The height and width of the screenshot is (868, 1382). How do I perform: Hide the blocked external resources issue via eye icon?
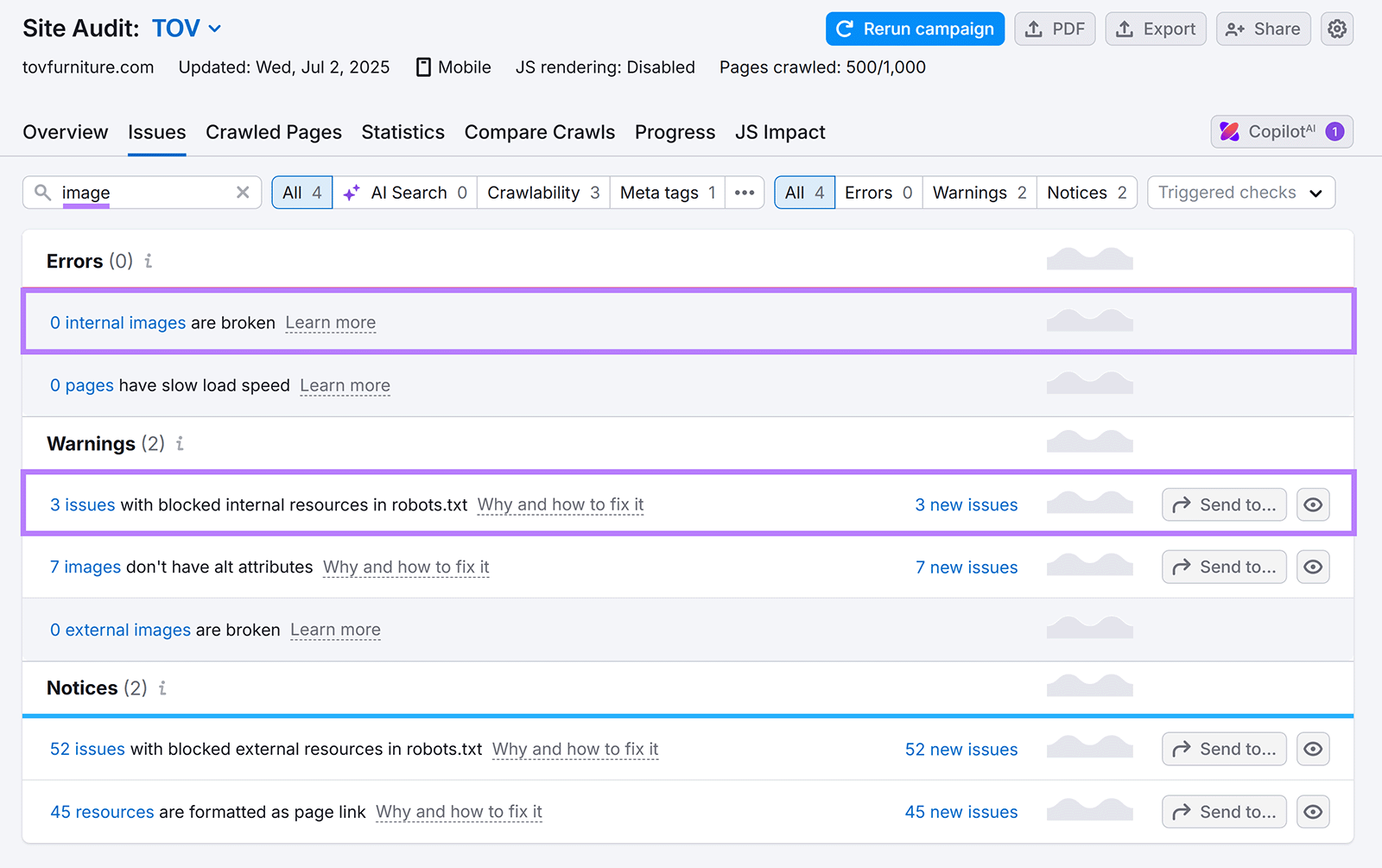coord(1313,749)
